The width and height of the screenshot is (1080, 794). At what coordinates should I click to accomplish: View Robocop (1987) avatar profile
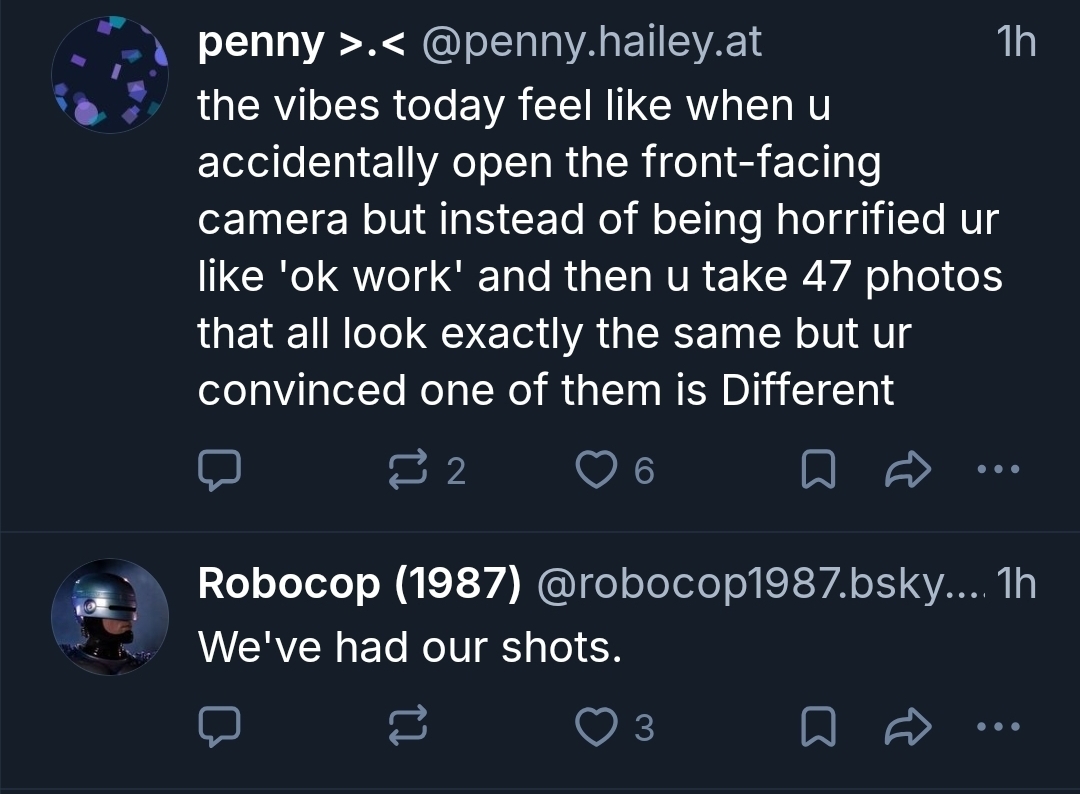pos(110,617)
